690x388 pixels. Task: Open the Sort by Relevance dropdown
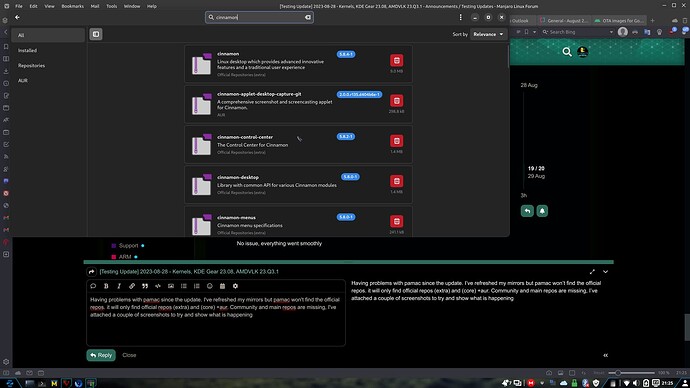coord(488,34)
